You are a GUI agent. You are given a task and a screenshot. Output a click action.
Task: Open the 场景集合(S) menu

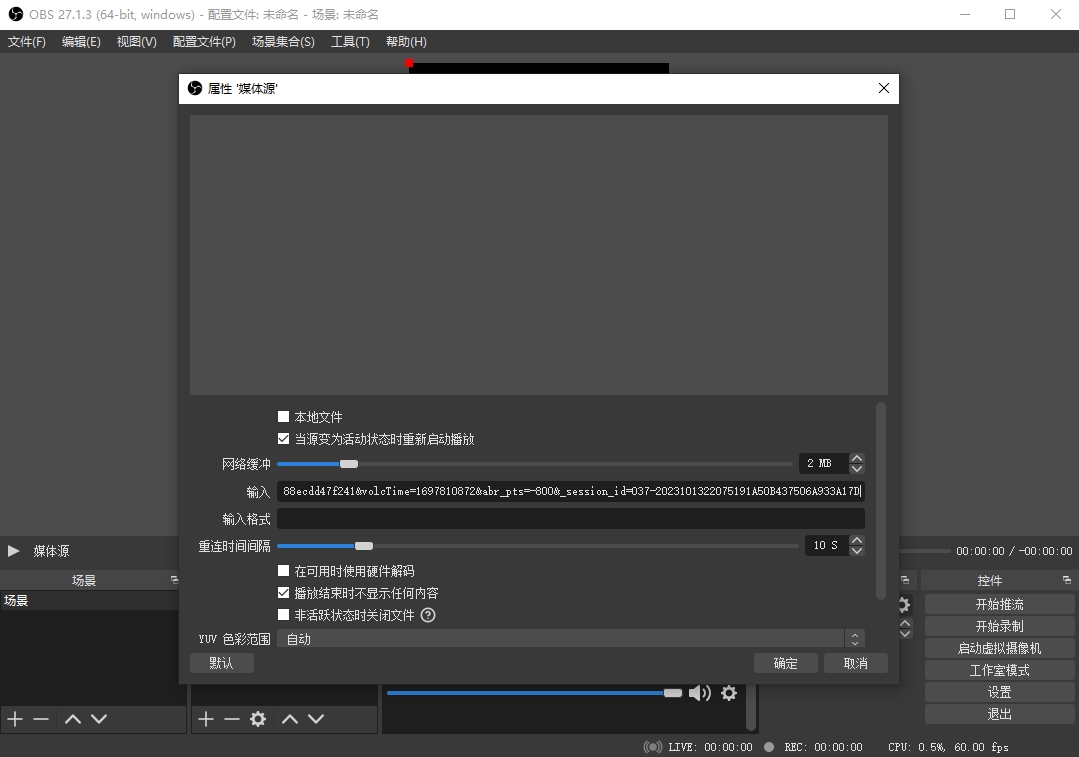(x=283, y=42)
